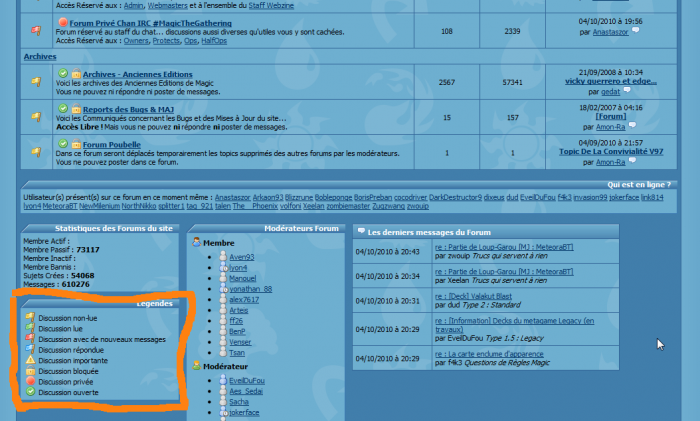
Task: Open Forum Privé Chan IRC #MagicTheGathering forum
Action: pyautogui.click(x=150, y=23)
